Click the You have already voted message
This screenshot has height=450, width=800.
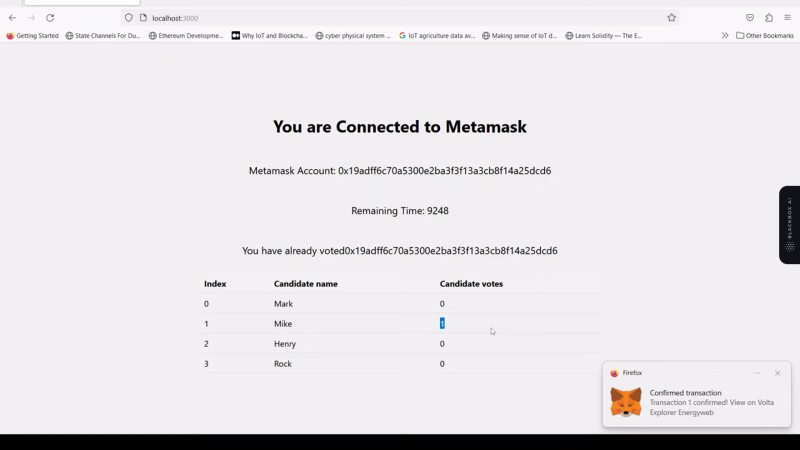399,251
